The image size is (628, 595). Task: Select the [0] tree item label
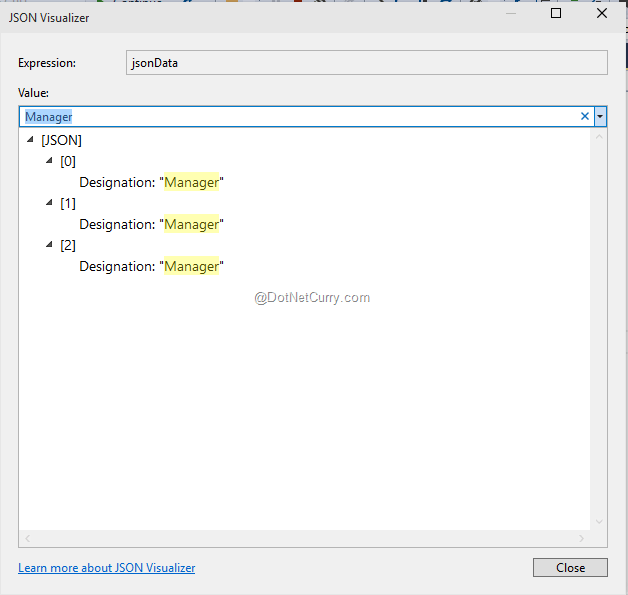(68, 161)
